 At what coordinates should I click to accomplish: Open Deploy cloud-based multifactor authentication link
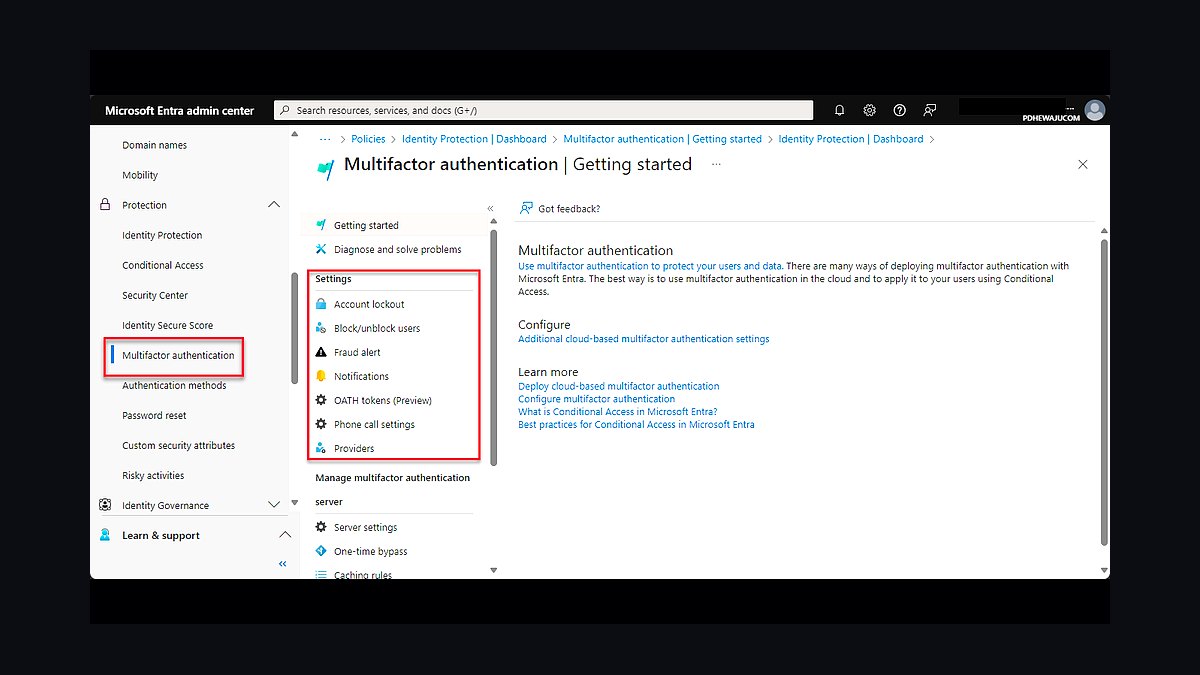[619, 386]
